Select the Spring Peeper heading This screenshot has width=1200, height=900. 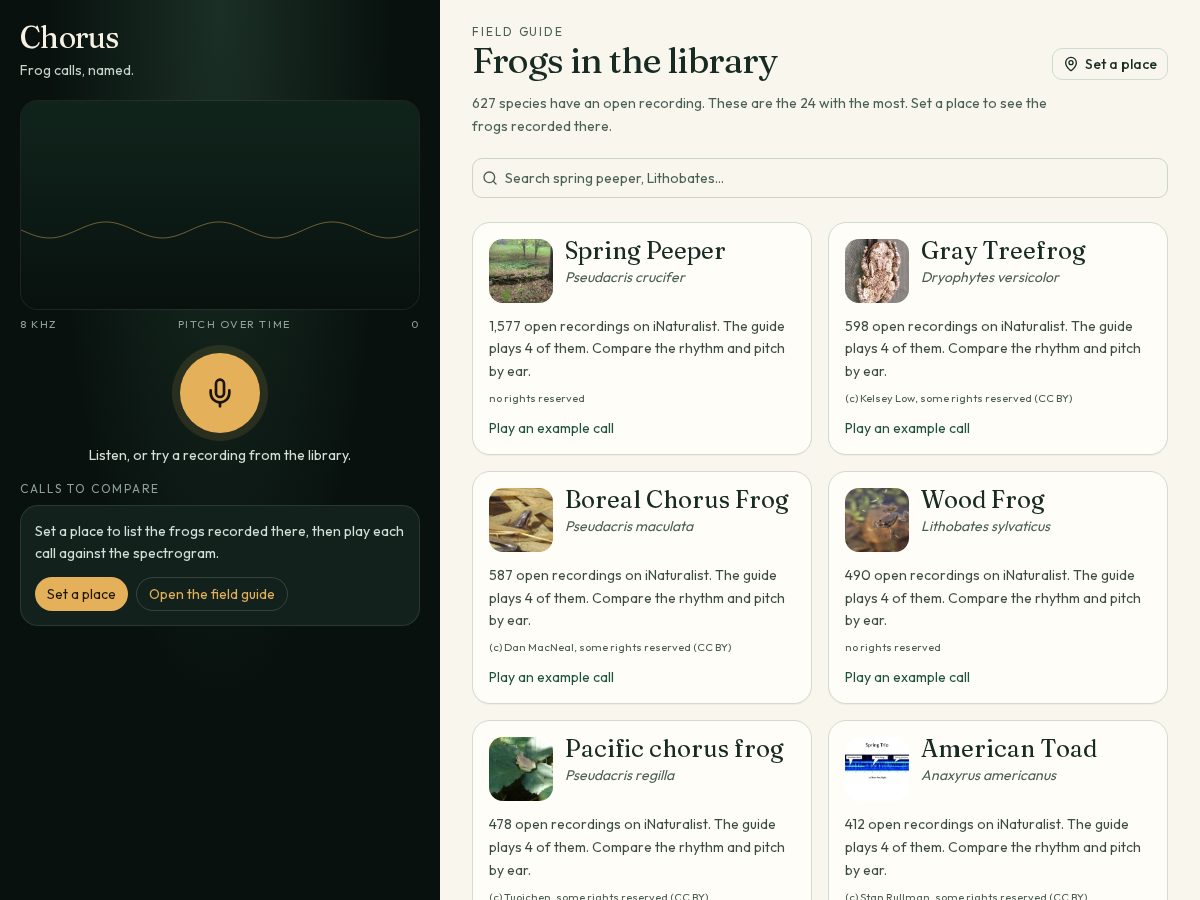(x=645, y=251)
